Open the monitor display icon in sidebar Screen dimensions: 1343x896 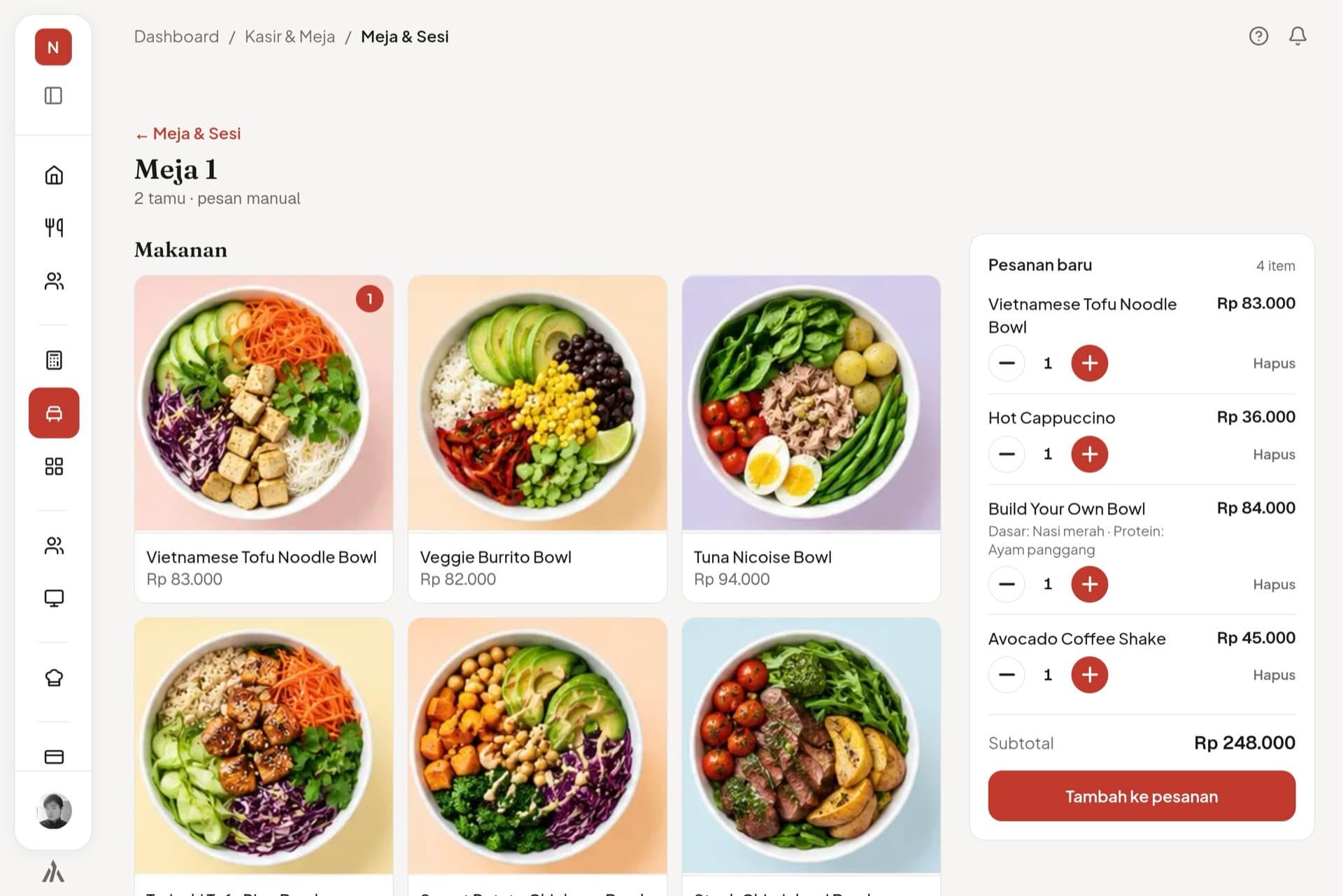pyautogui.click(x=54, y=598)
